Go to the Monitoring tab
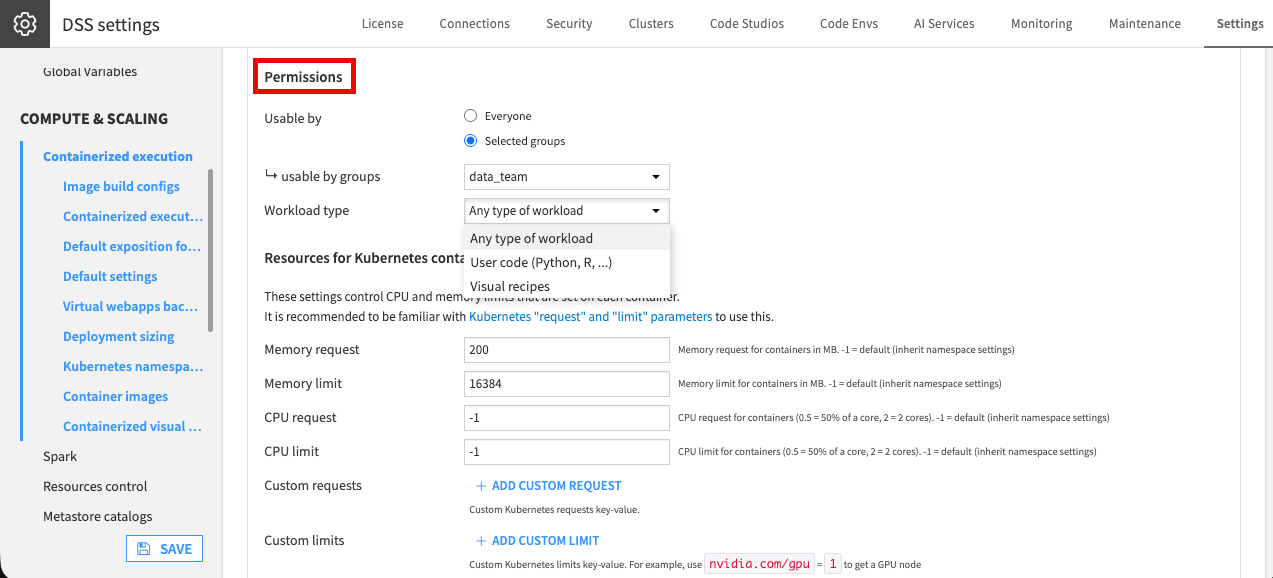 coord(1042,24)
